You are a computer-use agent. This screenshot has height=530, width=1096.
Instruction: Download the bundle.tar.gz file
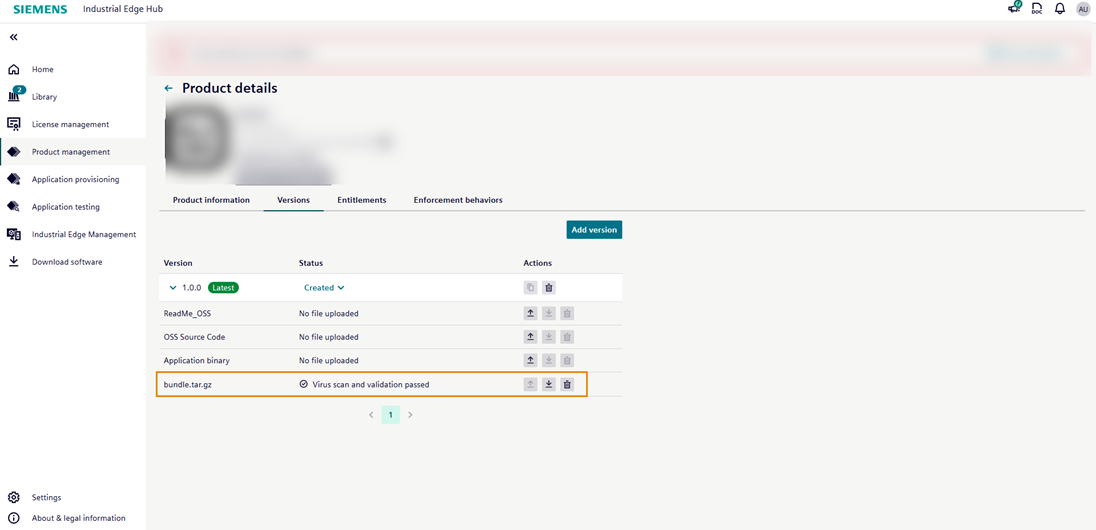click(x=549, y=384)
